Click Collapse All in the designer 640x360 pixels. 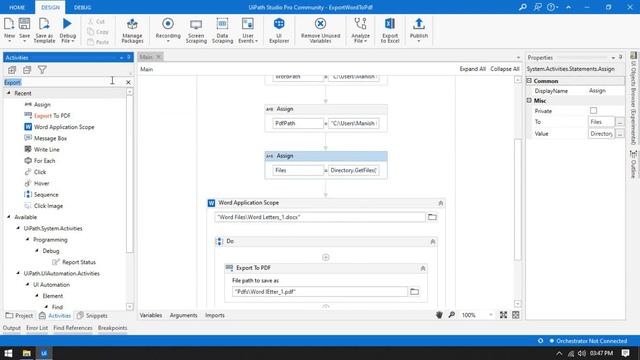[x=504, y=69]
